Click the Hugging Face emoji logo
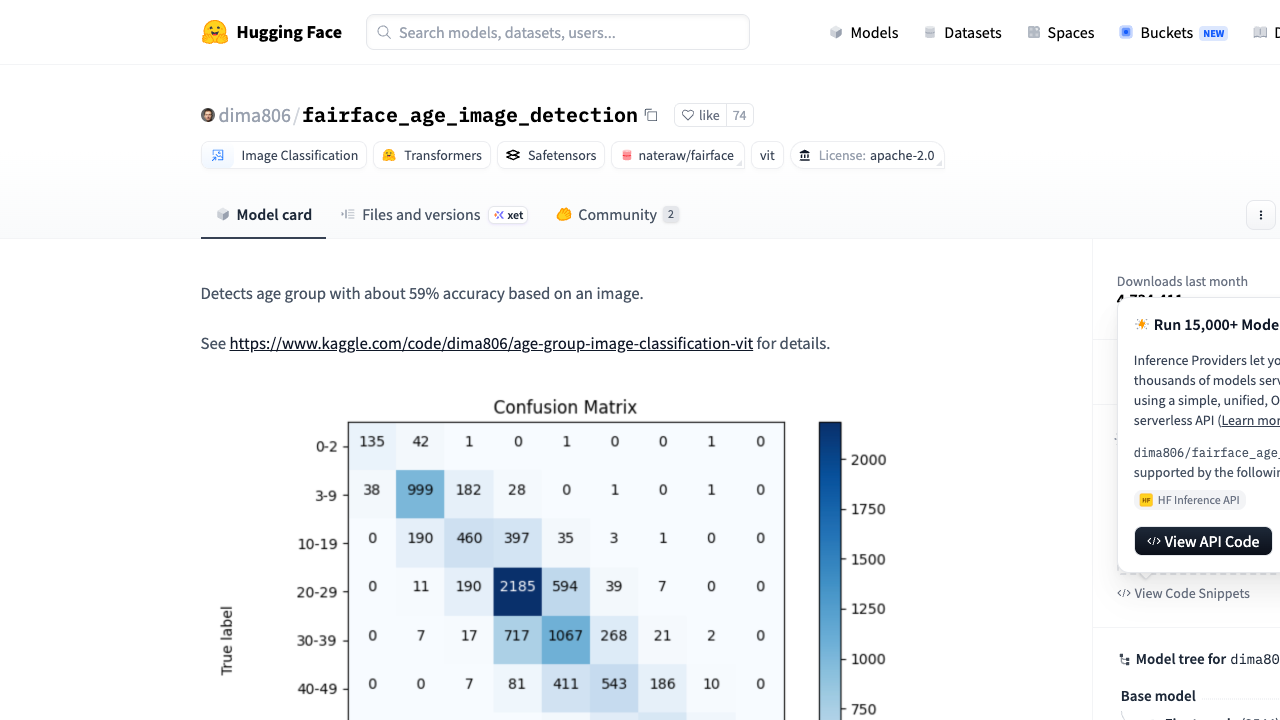This screenshot has height=720, width=1280. click(215, 32)
